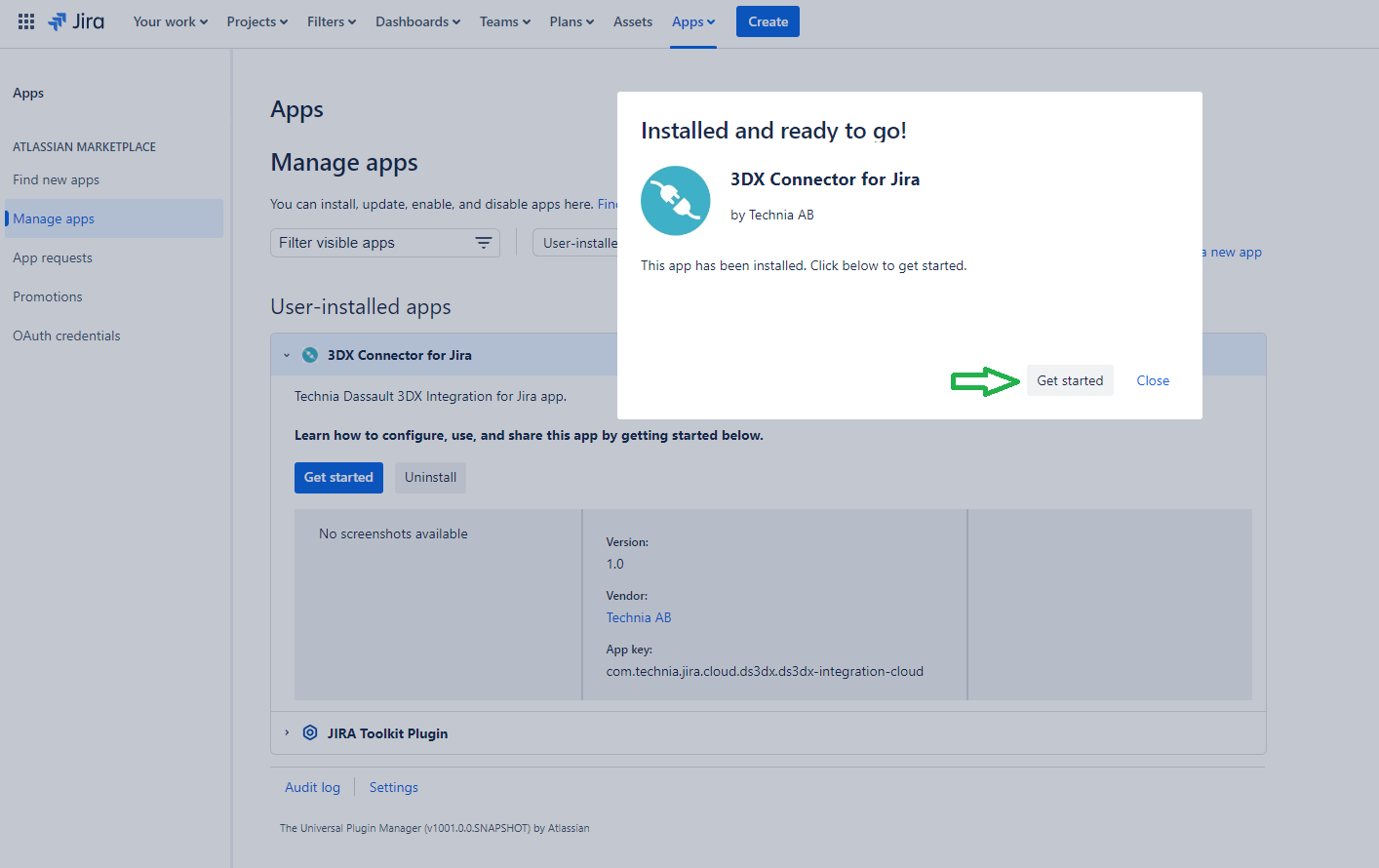Open the app switcher grid icon
The height and width of the screenshot is (868, 1379).
(26, 21)
